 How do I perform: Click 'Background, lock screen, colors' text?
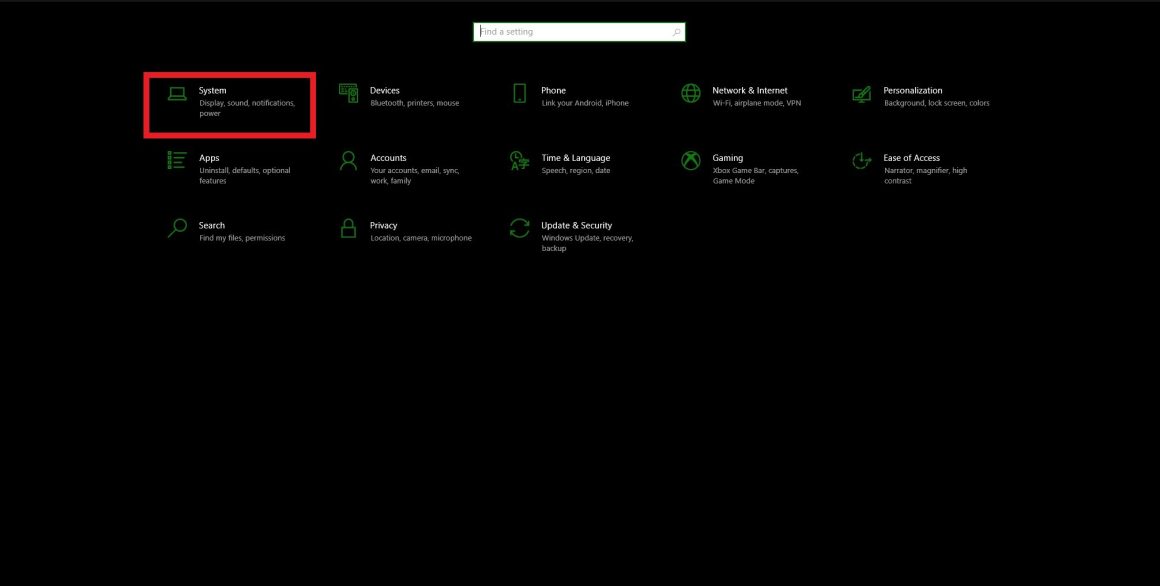(x=937, y=103)
